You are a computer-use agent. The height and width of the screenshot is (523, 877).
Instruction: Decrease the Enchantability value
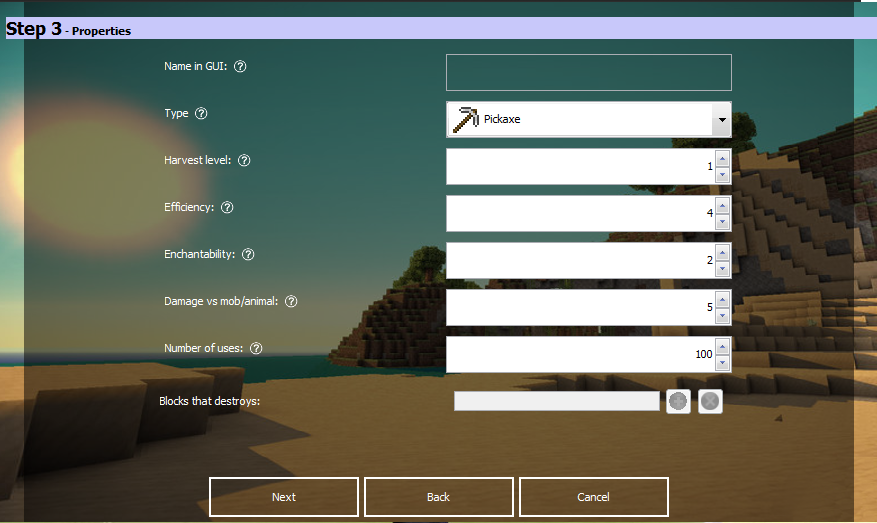pyautogui.click(x=722, y=268)
